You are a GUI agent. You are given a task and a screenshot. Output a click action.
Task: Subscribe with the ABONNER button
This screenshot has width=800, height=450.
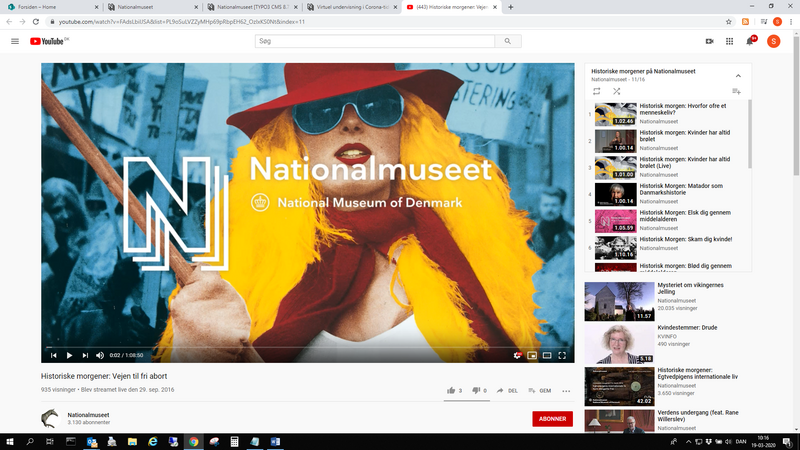553,419
